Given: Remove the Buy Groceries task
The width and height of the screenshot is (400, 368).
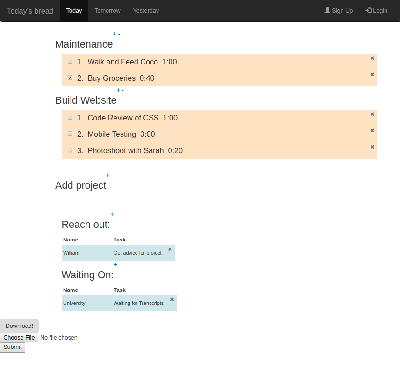Looking at the screenshot, I should 372,74.
